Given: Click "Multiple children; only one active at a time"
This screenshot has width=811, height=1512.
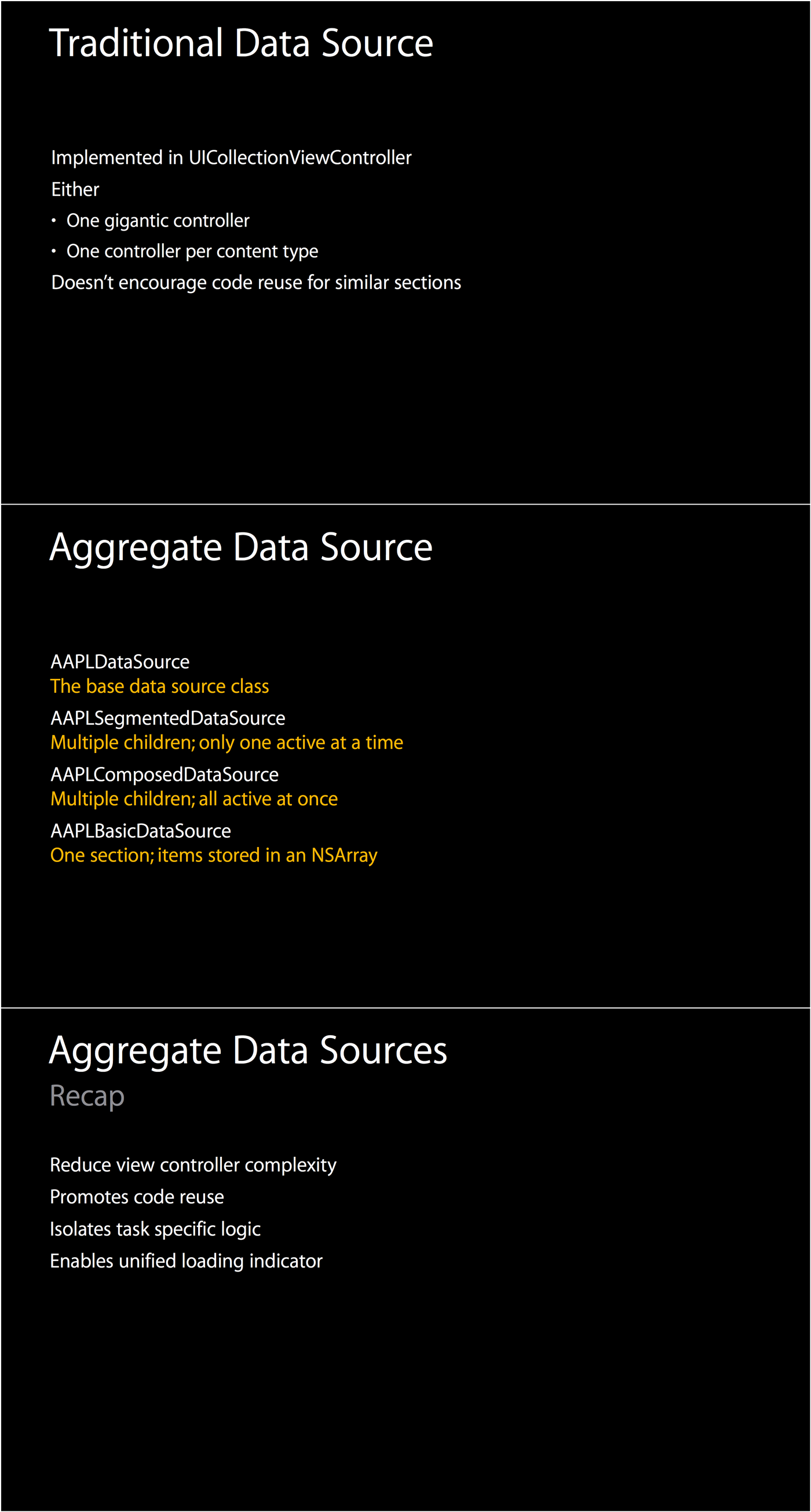Looking at the screenshot, I should coord(227,743).
